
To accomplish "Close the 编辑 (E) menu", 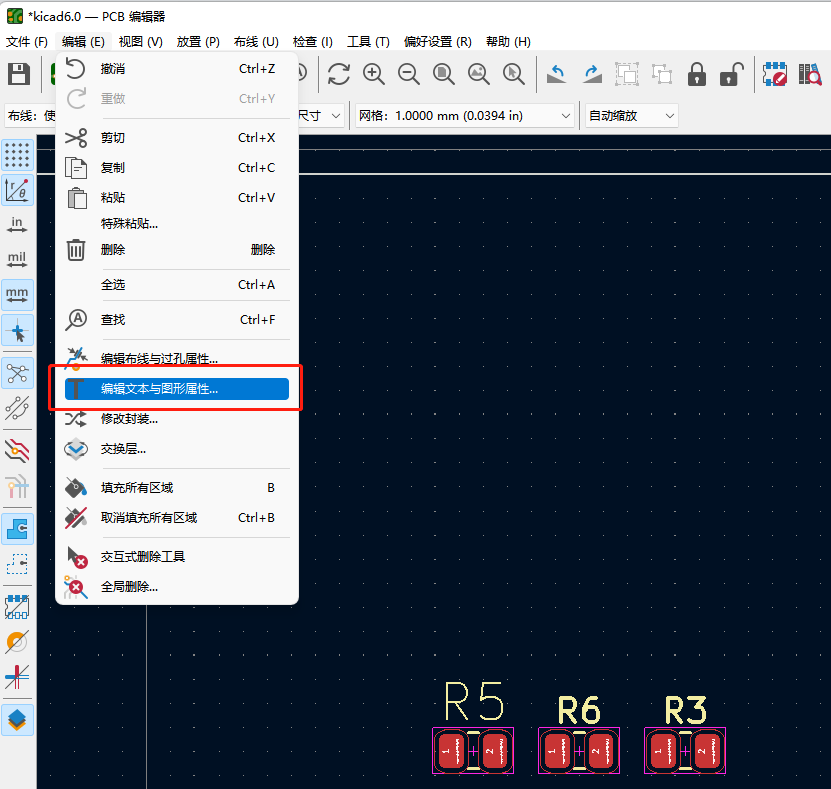I will point(83,41).
